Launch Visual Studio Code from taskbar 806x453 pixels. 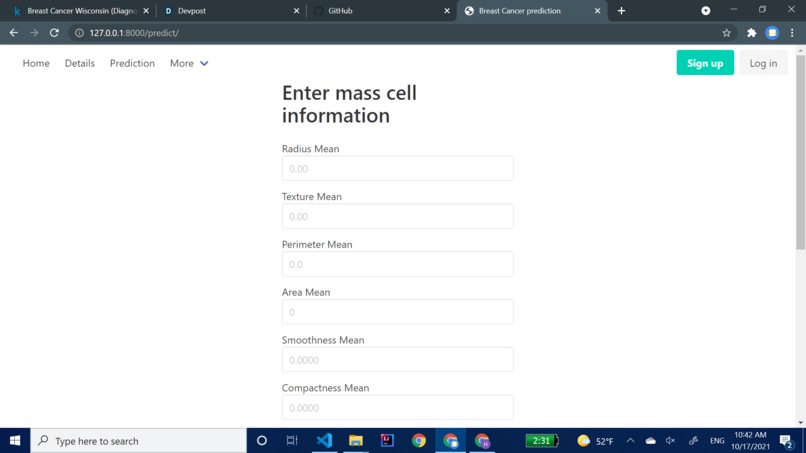[x=324, y=441]
